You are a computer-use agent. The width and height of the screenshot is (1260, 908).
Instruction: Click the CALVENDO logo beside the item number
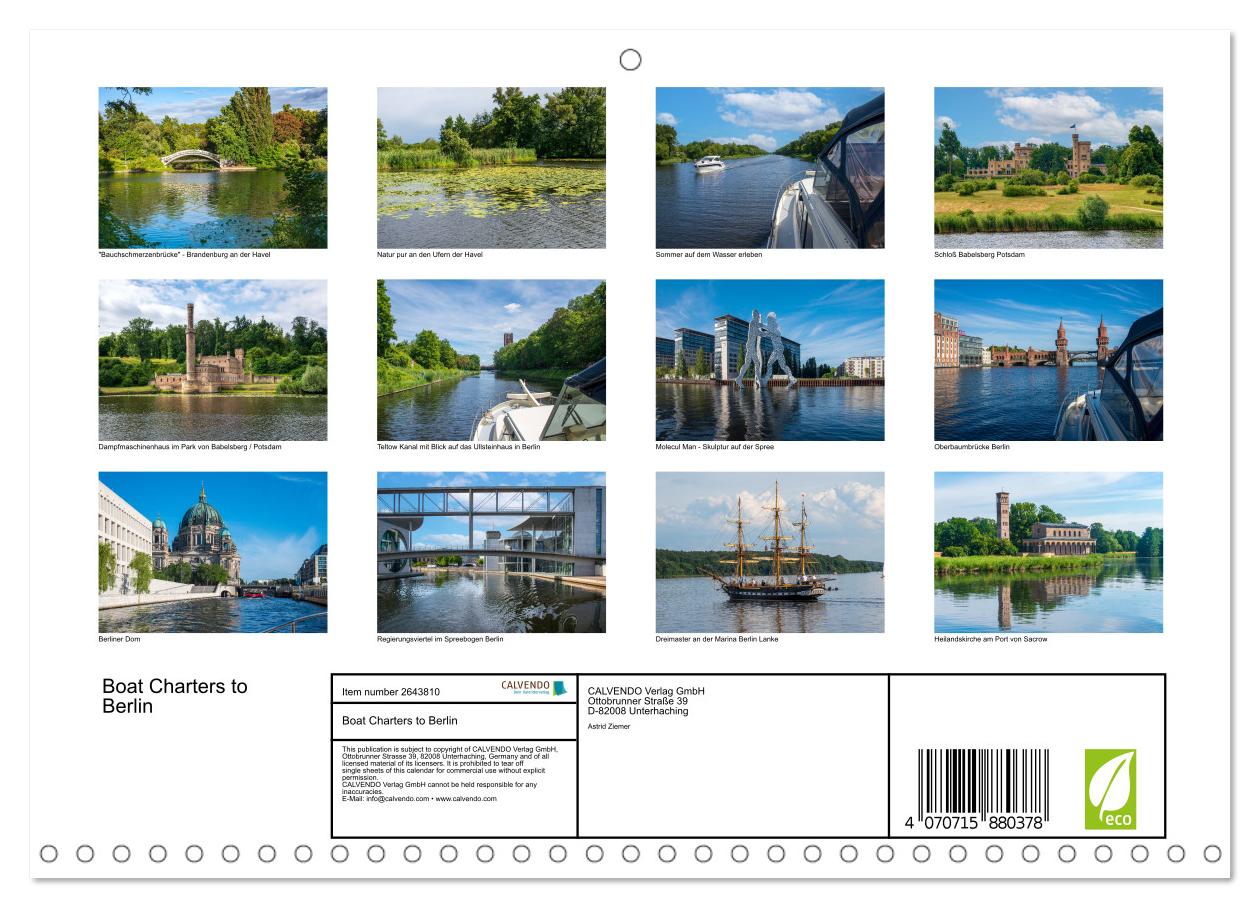(x=534, y=688)
